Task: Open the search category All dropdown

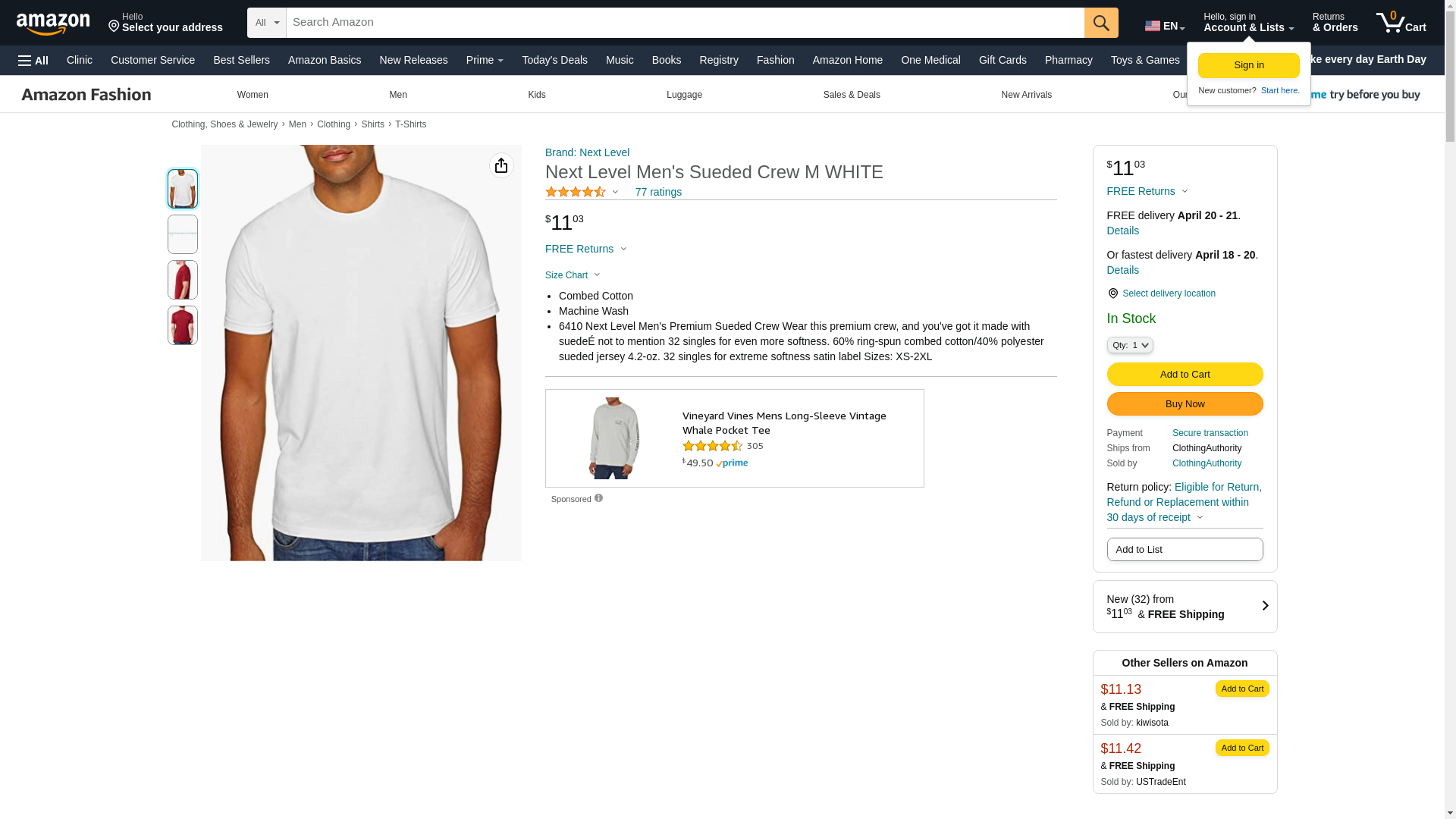Action: (267, 23)
